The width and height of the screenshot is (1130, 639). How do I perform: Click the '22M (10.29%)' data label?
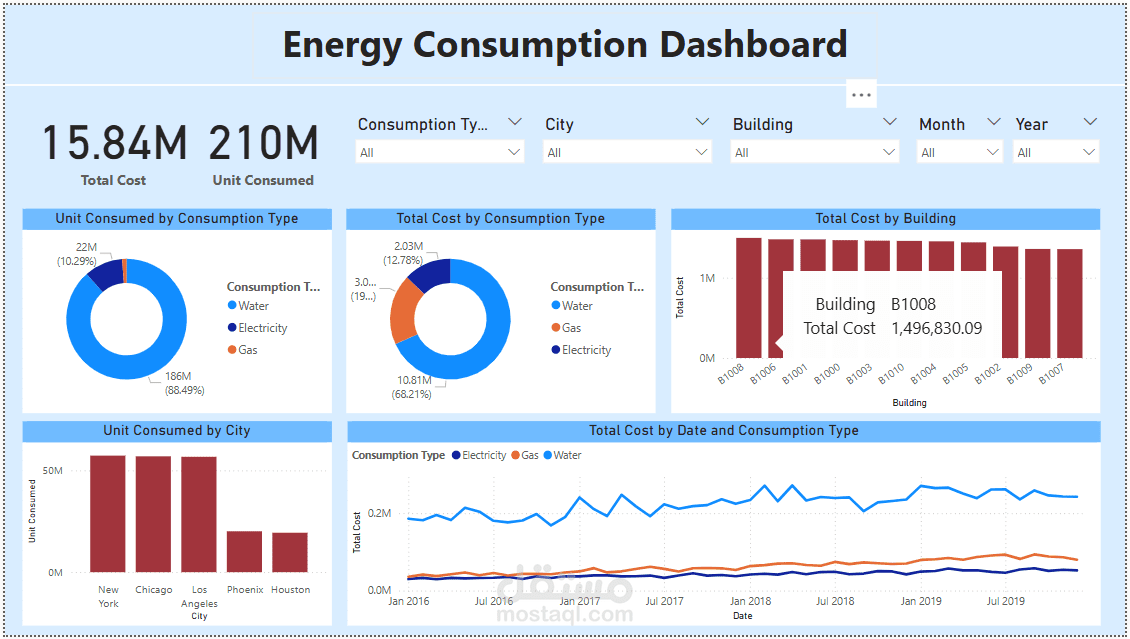[x=77, y=254]
